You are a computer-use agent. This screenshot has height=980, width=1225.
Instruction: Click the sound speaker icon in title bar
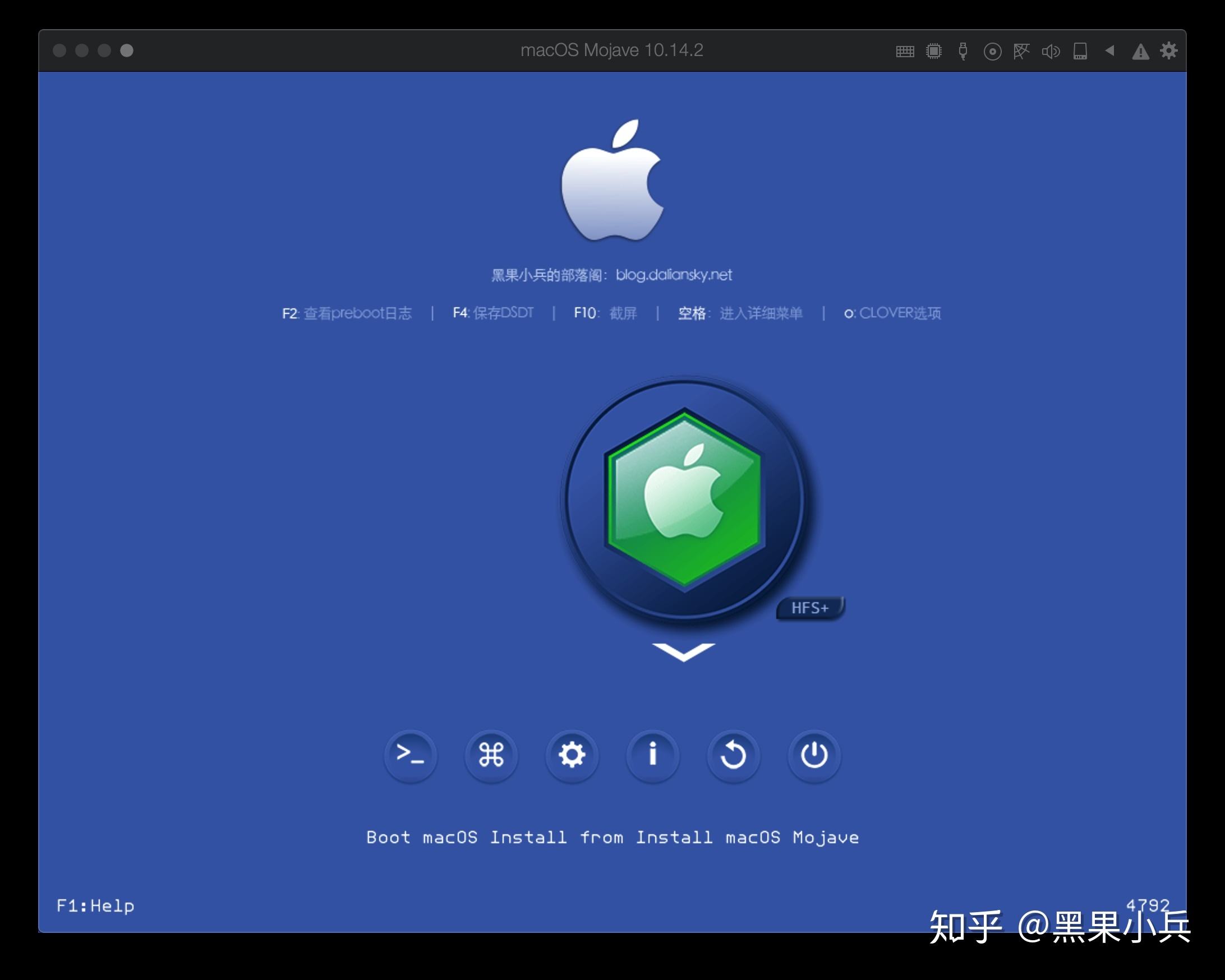coord(1051,52)
